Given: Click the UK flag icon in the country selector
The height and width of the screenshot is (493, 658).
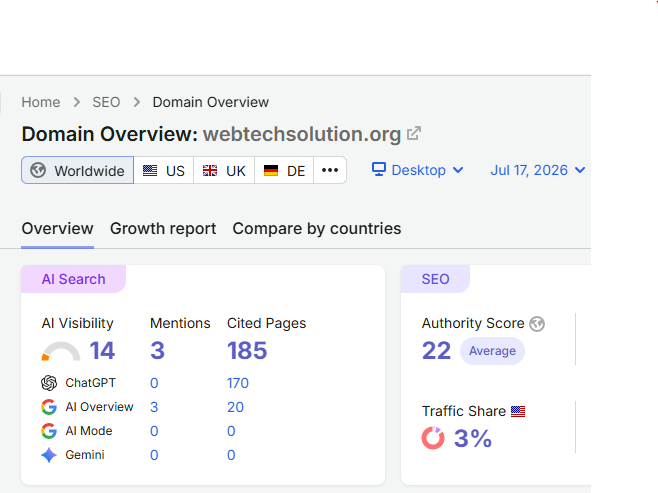Looking at the screenshot, I should (x=210, y=170).
